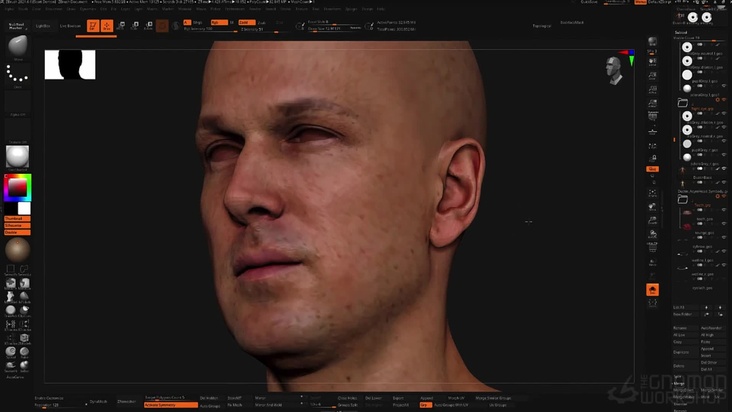Click the texture sphere below the color picker
This screenshot has width=732, height=412.
coord(17,249)
